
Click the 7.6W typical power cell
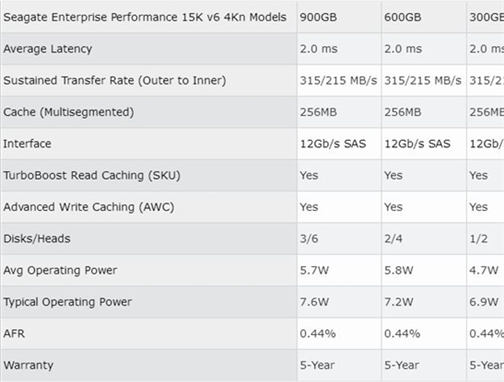coord(314,302)
